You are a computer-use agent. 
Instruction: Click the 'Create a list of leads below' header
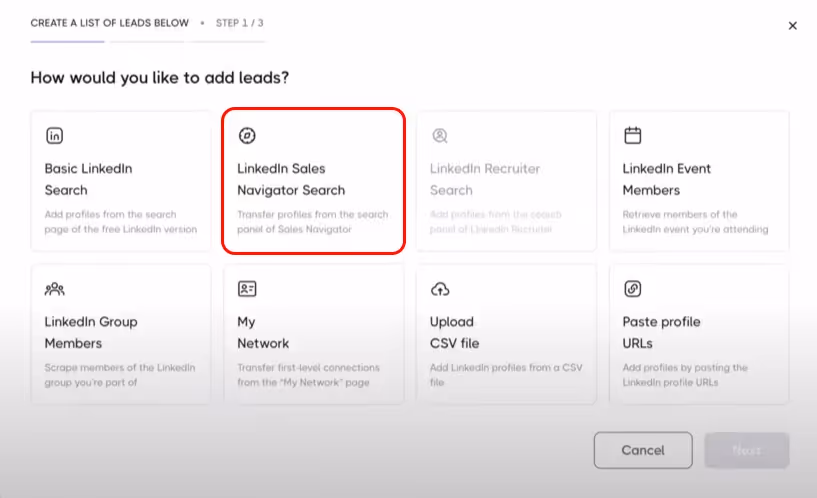click(x=109, y=23)
